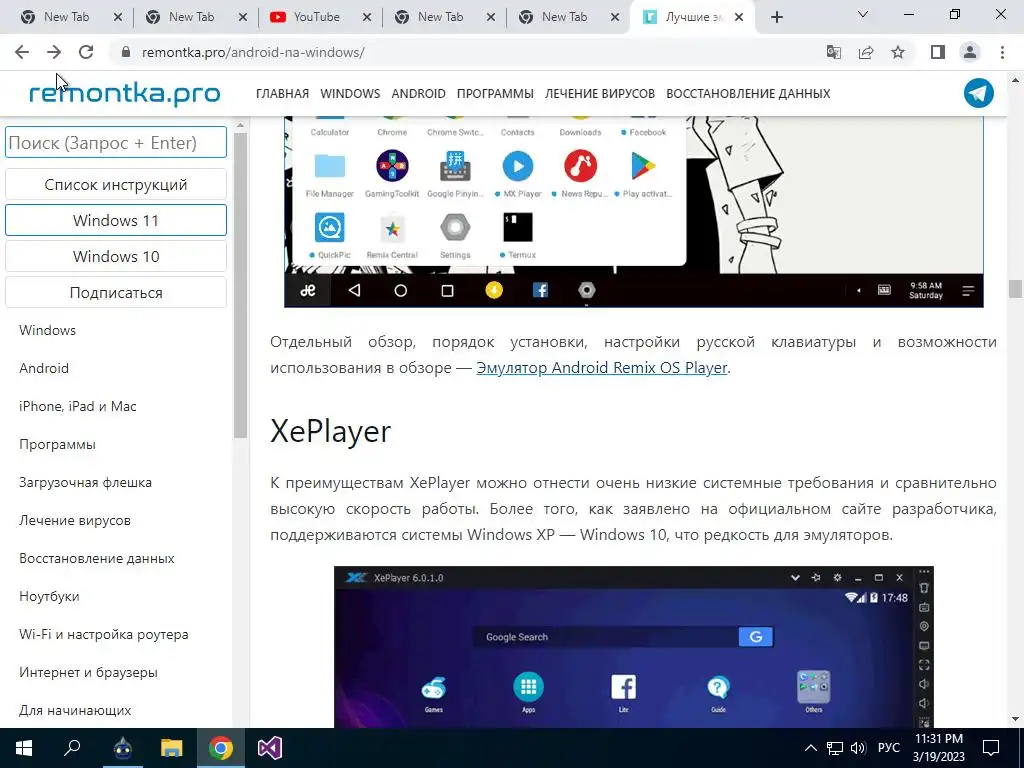Open the Ноутбуки sidebar category
The image size is (1024, 768).
pos(49,596)
